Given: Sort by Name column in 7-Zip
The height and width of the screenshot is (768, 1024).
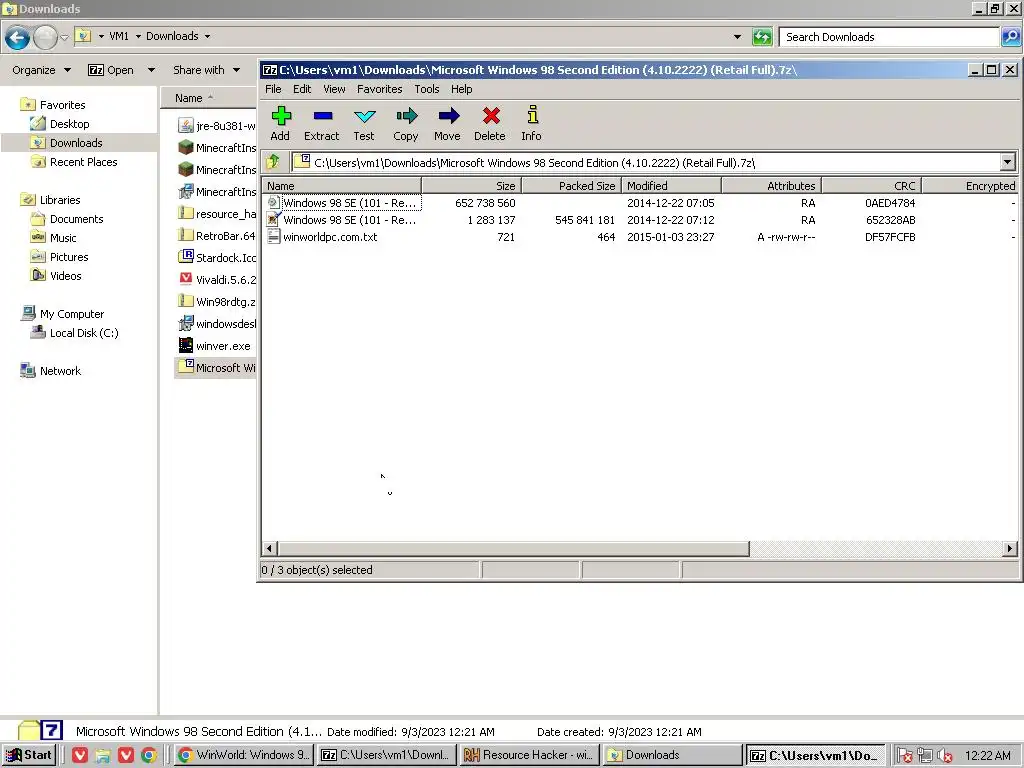Looking at the screenshot, I should coord(342,186).
